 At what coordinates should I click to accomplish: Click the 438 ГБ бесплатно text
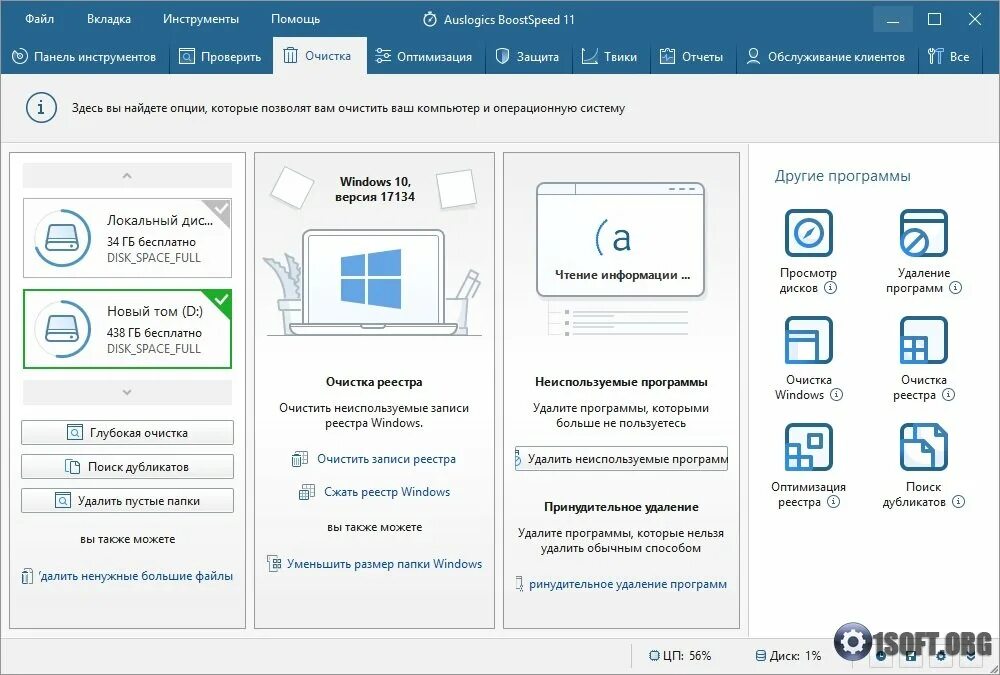(154, 333)
